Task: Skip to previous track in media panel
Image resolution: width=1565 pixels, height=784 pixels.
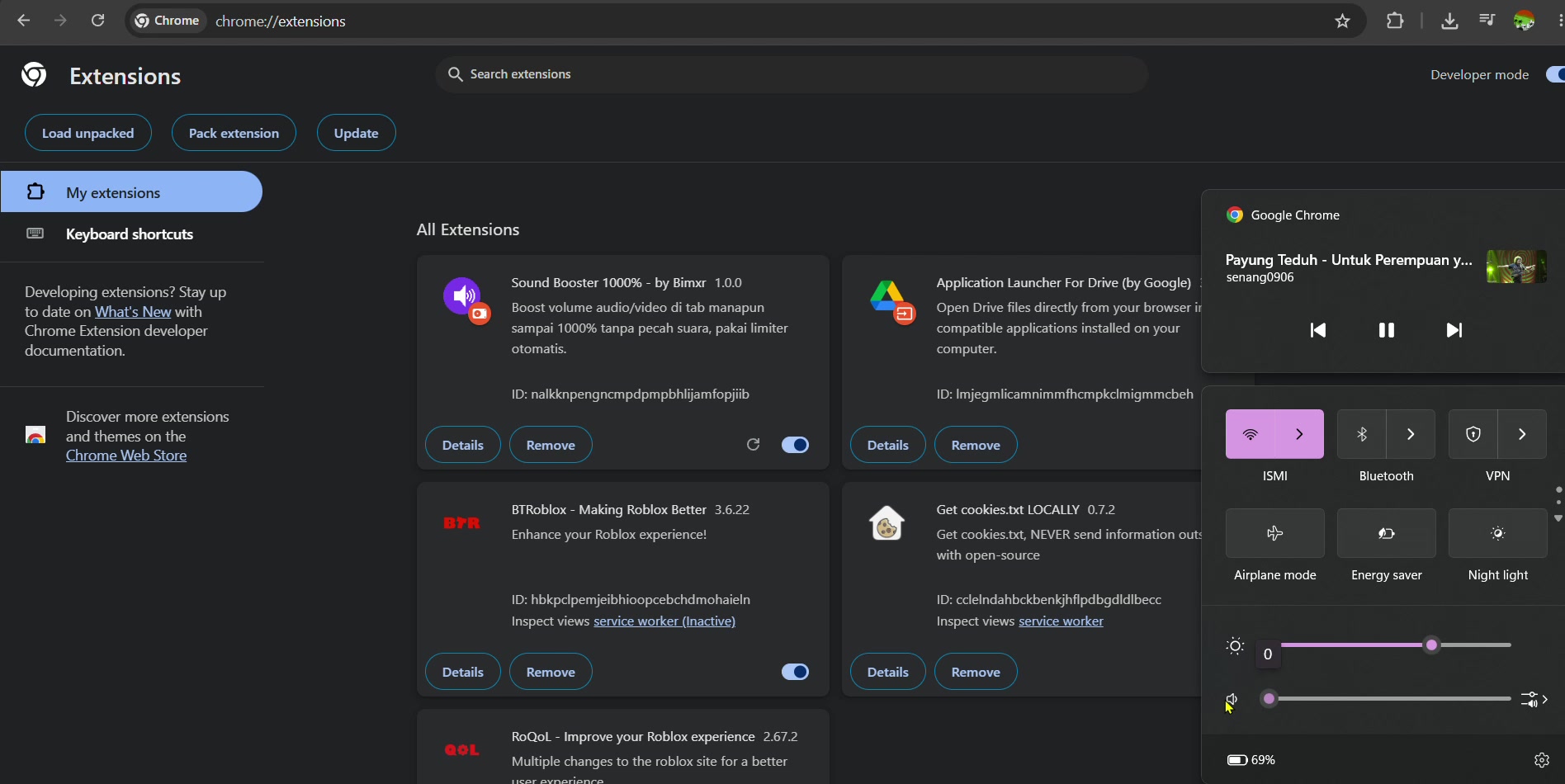Action: [x=1318, y=330]
